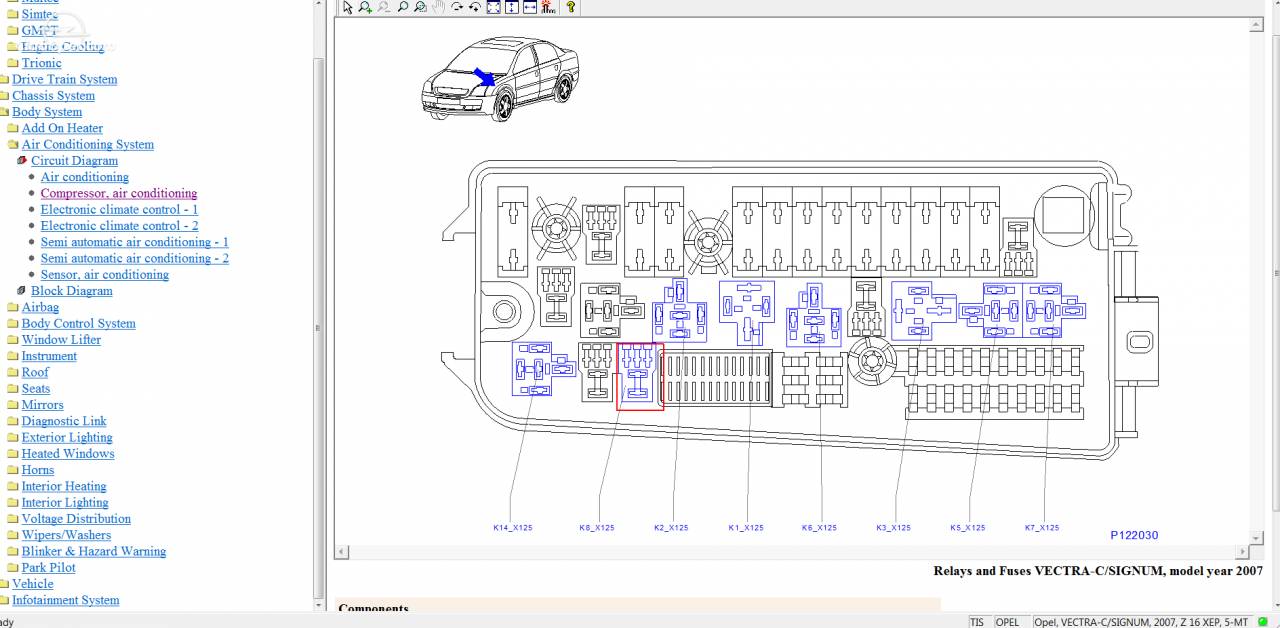Screen dimensions: 1280x628
Task: Click relay label K6_X125 in diagram
Action: [x=820, y=528]
